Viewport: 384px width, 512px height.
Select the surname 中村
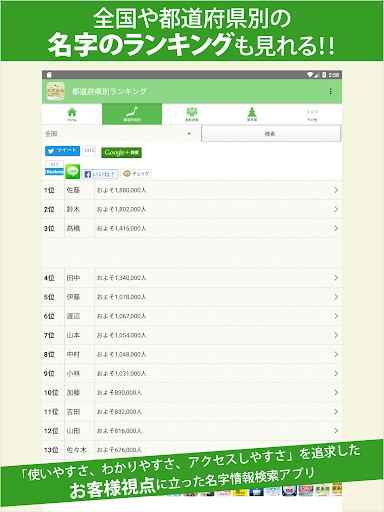[73, 354]
